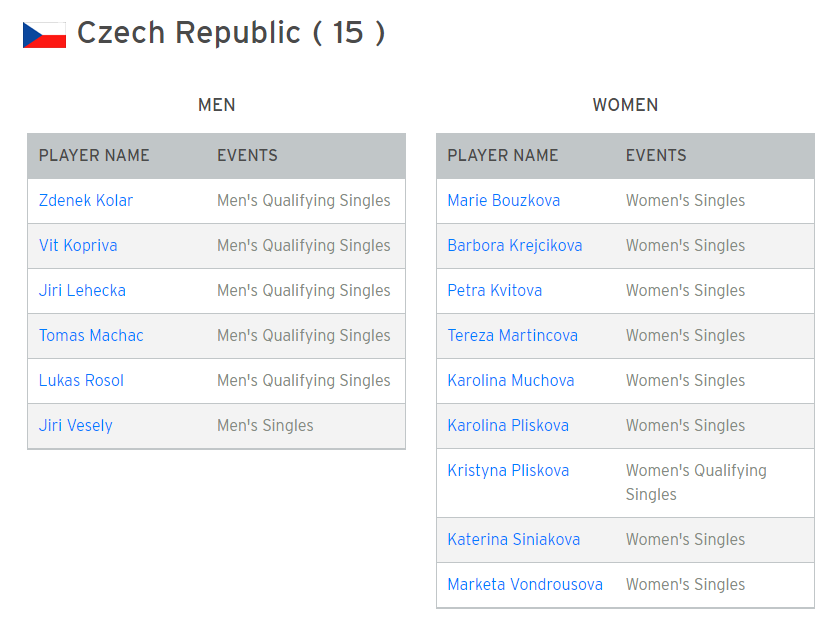Select Jiri Lehecka's name link
The image size is (827, 619).
(82, 291)
